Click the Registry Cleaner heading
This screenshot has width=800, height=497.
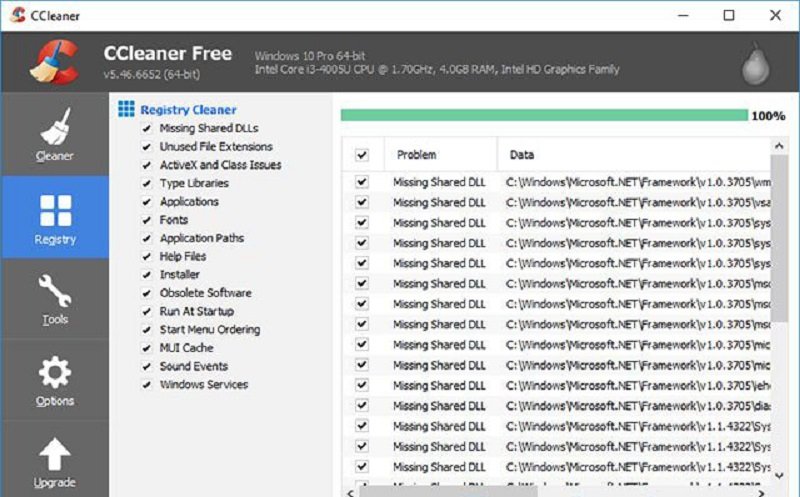[188, 110]
